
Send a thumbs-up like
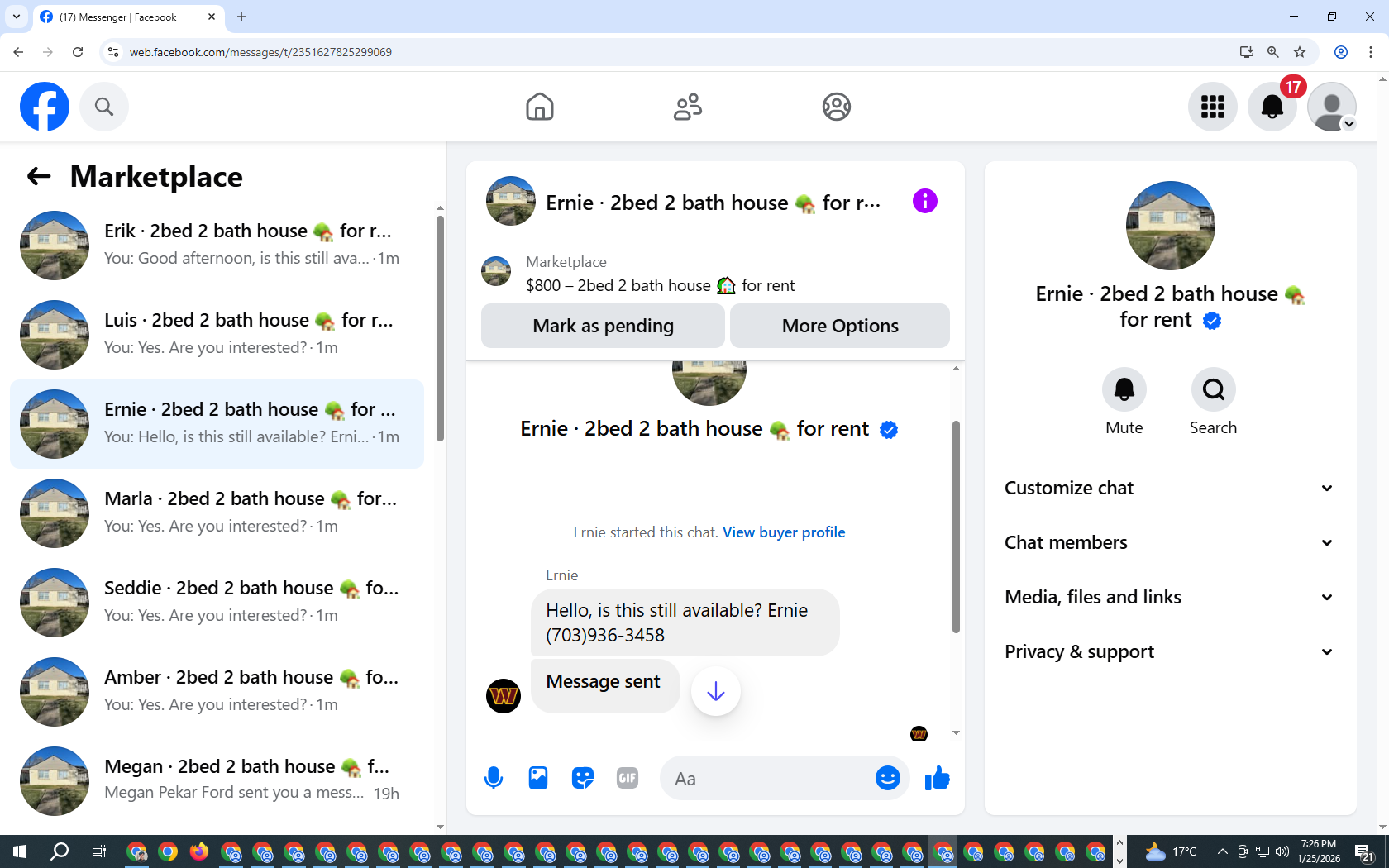(x=938, y=778)
